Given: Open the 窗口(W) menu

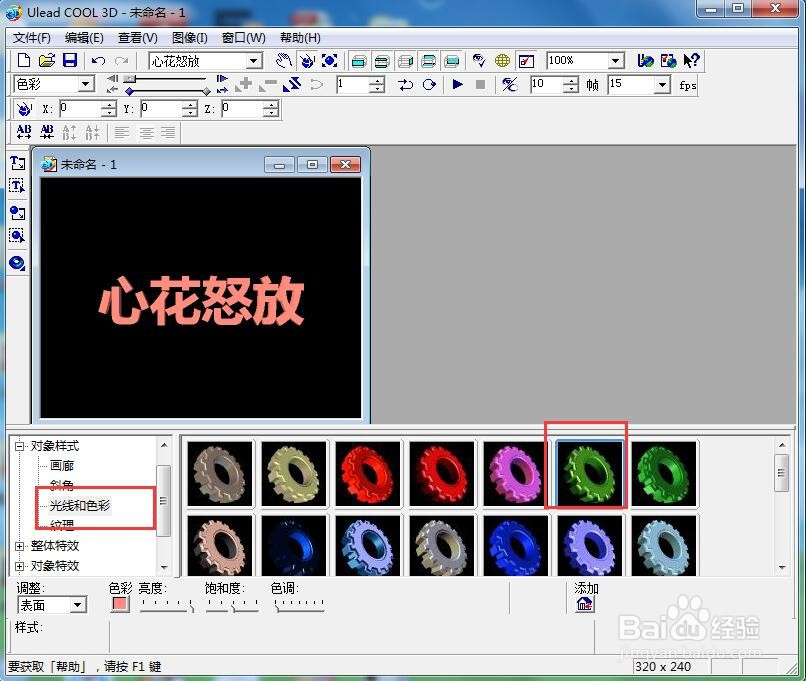Looking at the screenshot, I should click(244, 38).
